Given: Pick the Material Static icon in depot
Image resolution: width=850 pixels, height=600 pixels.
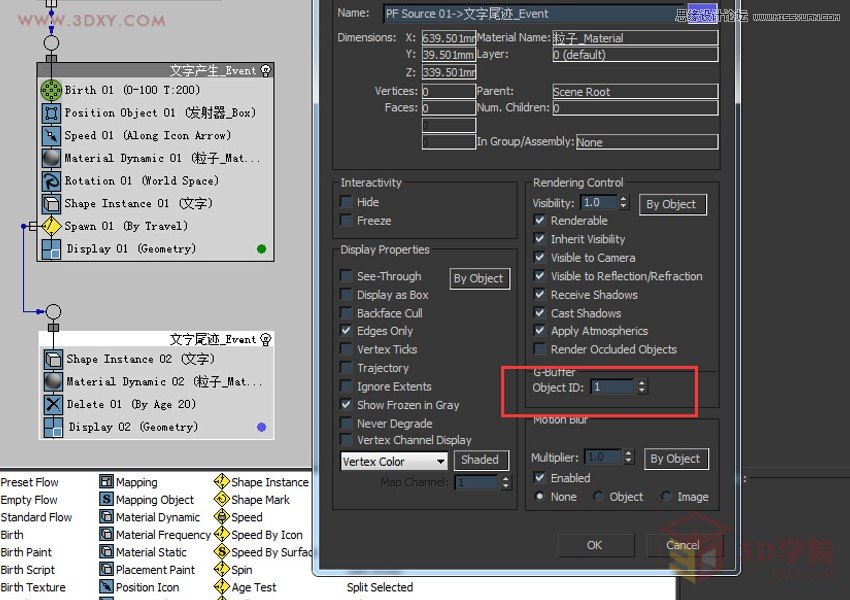Looking at the screenshot, I should pos(106,551).
